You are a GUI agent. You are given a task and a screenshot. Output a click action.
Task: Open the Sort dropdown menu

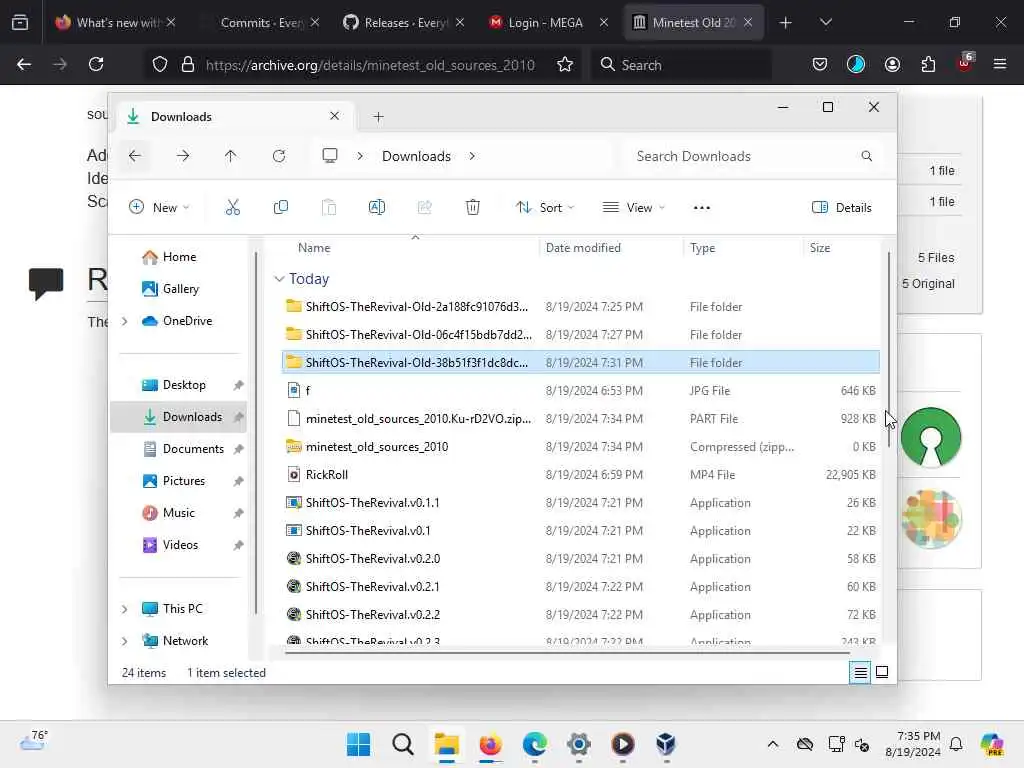[545, 208]
